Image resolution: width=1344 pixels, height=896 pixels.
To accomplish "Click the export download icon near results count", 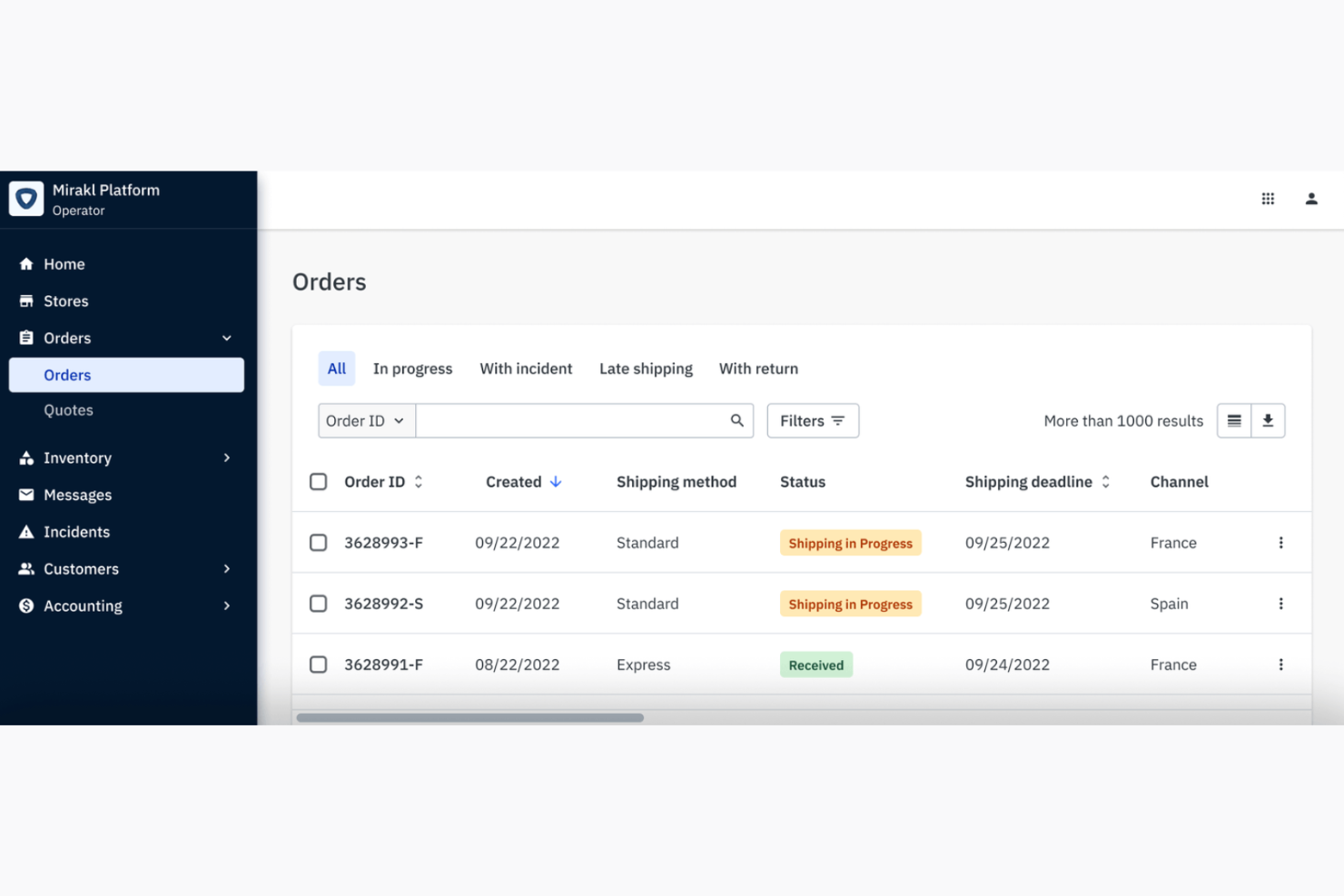I will click(1268, 420).
